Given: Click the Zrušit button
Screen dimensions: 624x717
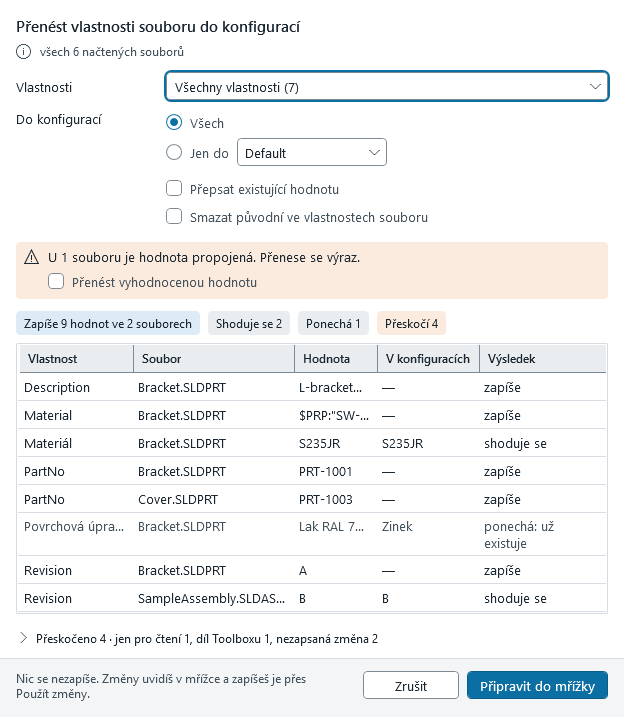Looking at the screenshot, I should [x=411, y=685].
